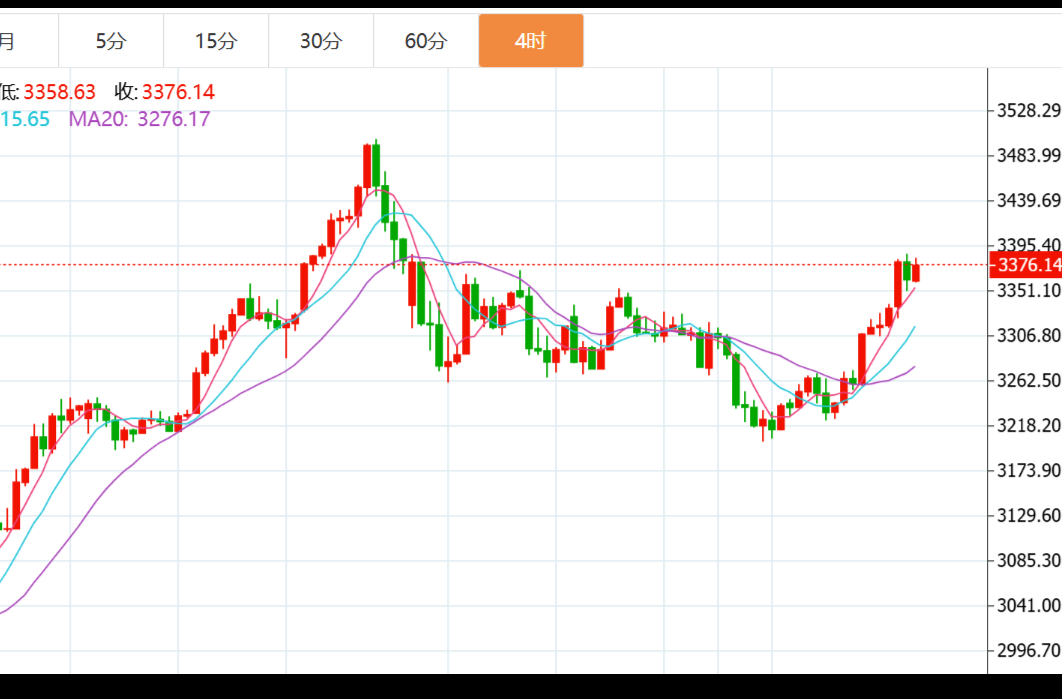Click the 3085.30 price axis label

point(1028,560)
